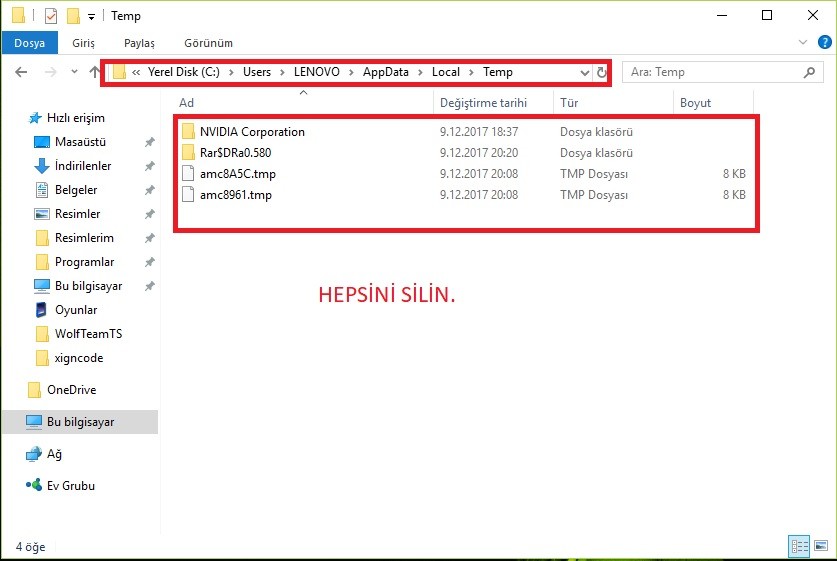The image size is (837, 561).
Task: Open xigncode folder in the sidebar
Action: (78, 358)
